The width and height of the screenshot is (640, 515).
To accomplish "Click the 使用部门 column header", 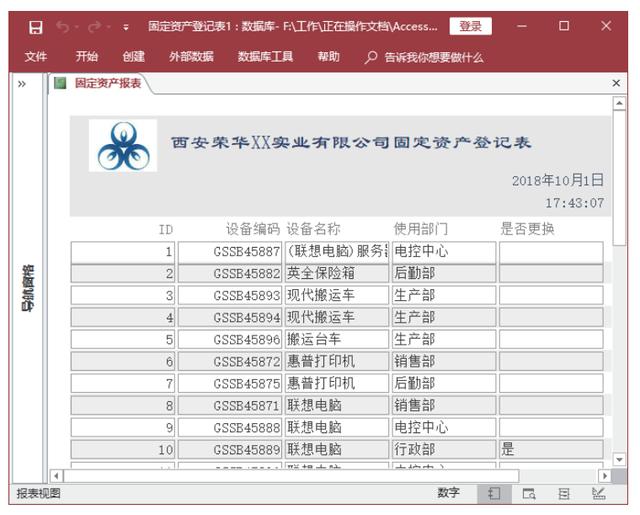I will 420,229.
